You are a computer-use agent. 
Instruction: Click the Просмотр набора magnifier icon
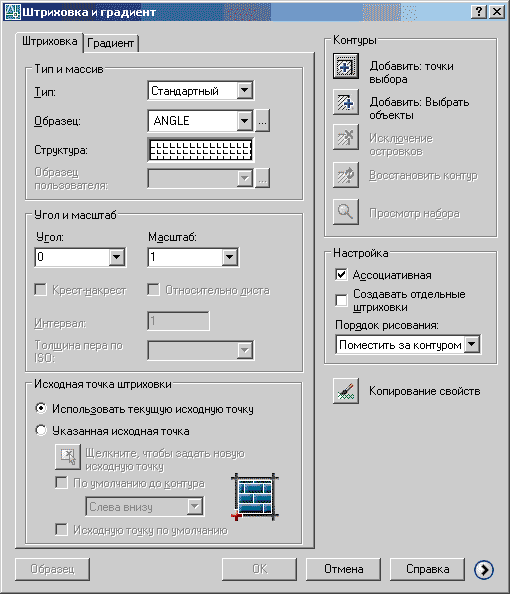(x=346, y=212)
